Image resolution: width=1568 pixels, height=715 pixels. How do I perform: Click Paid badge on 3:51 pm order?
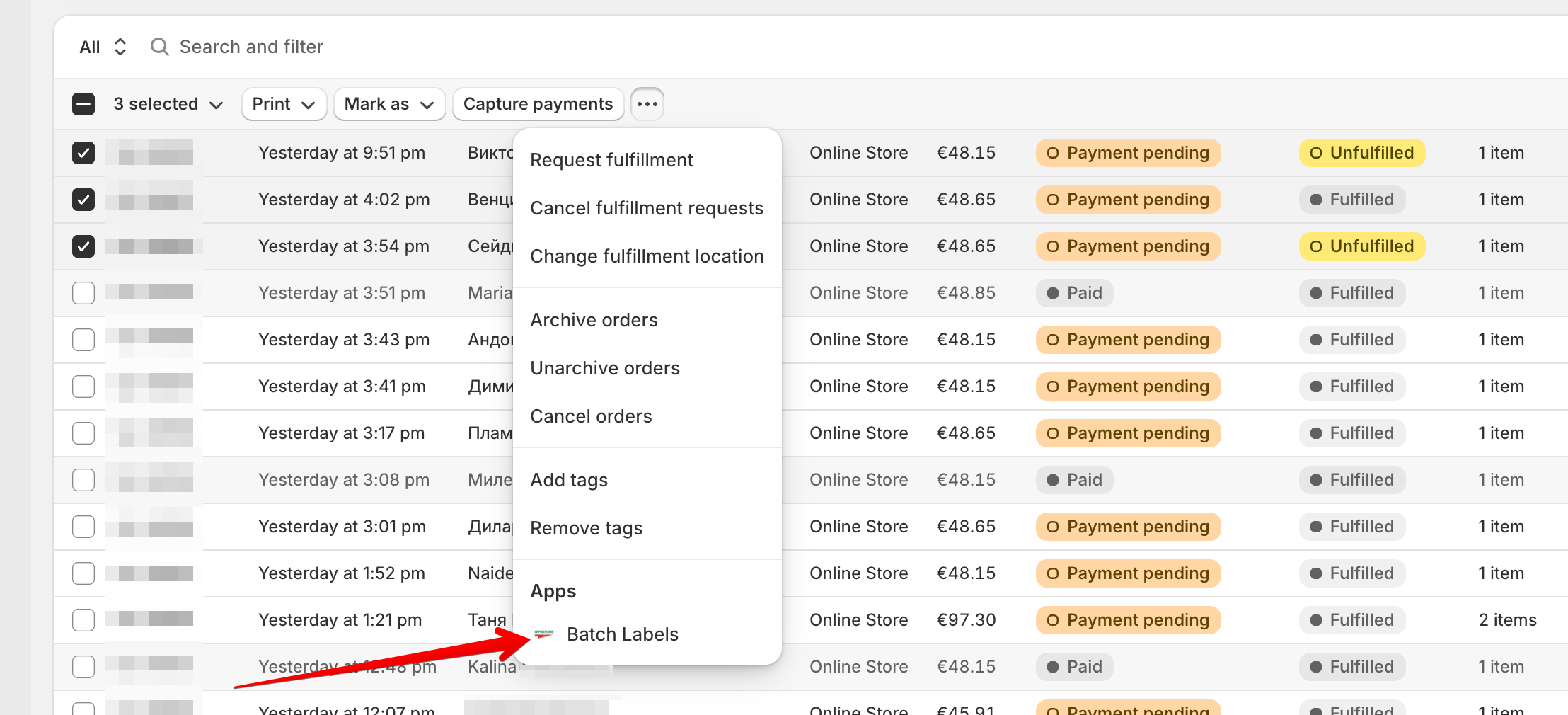(x=1075, y=293)
